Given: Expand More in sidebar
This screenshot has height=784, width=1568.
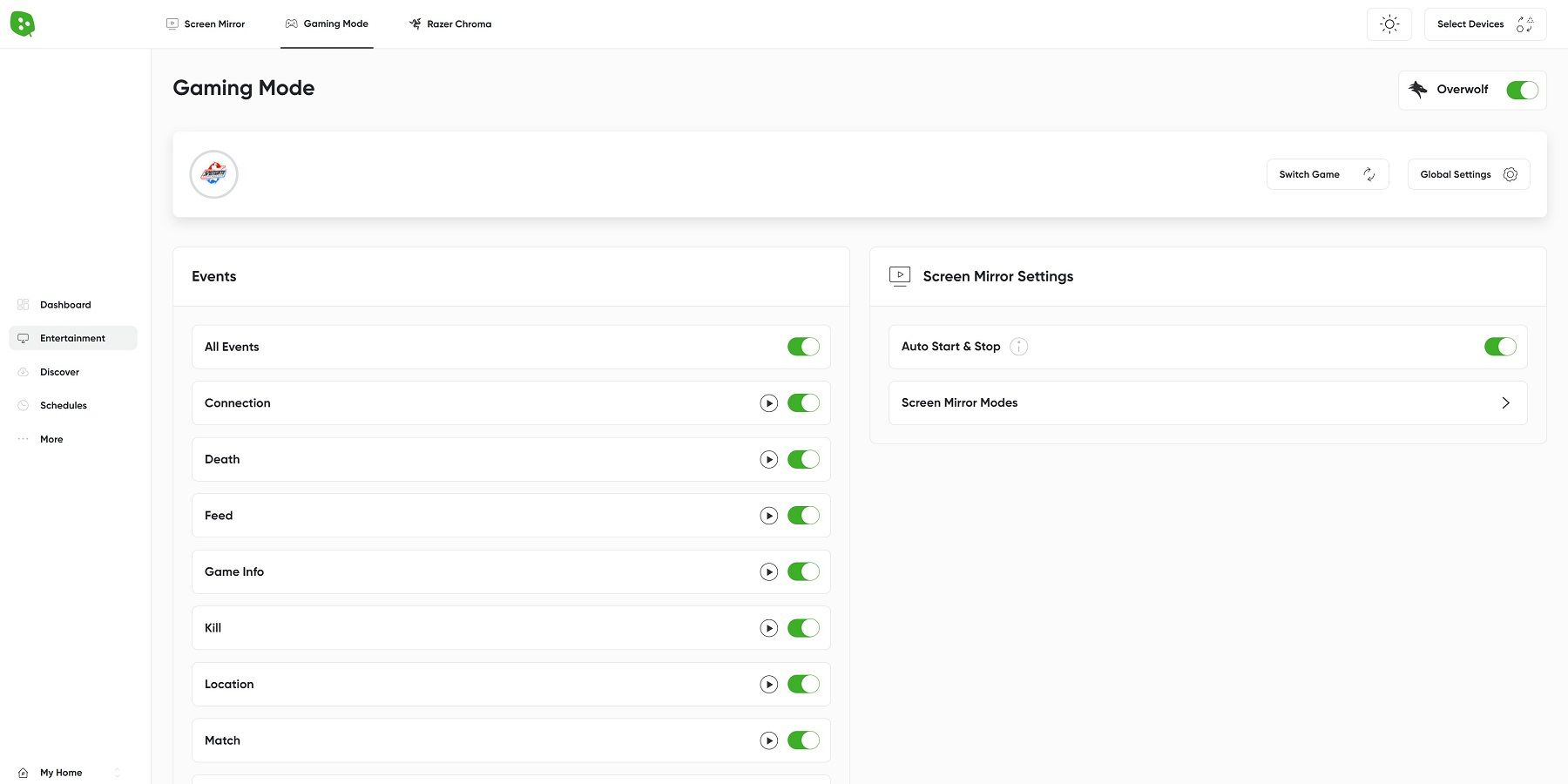Looking at the screenshot, I should coord(73,439).
